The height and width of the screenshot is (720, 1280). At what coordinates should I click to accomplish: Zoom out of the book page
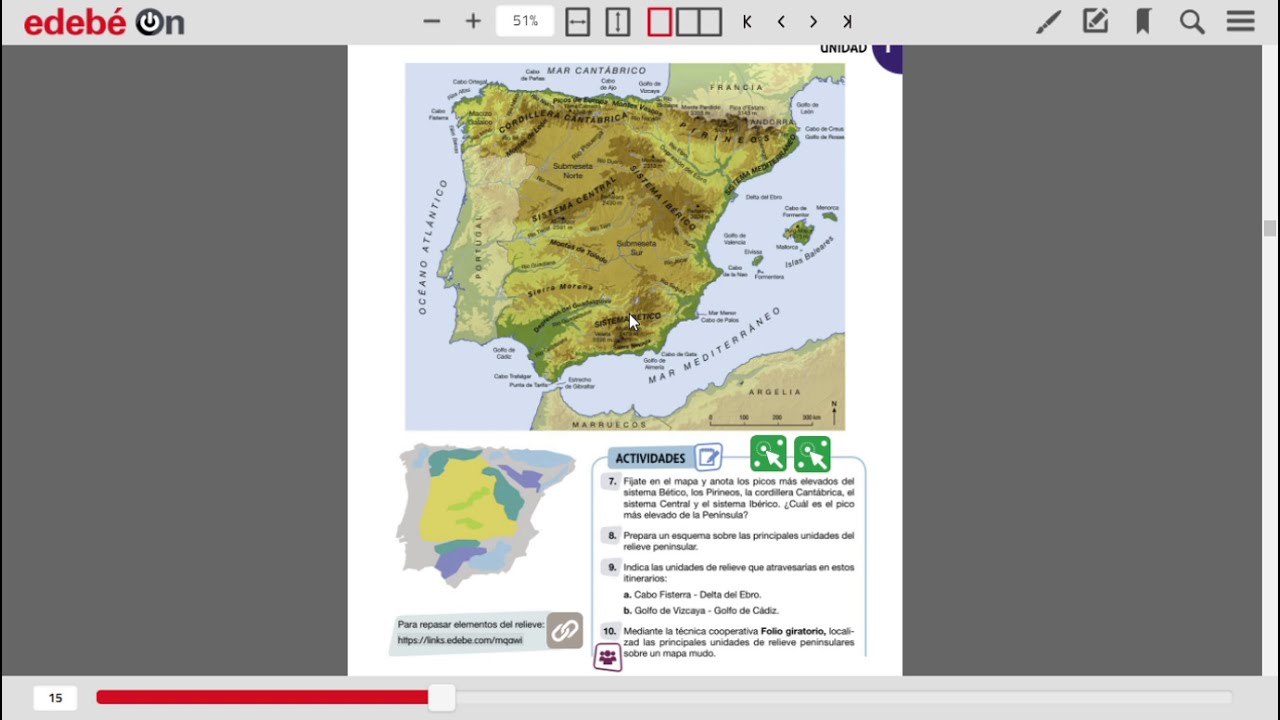click(x=432, y=20)
